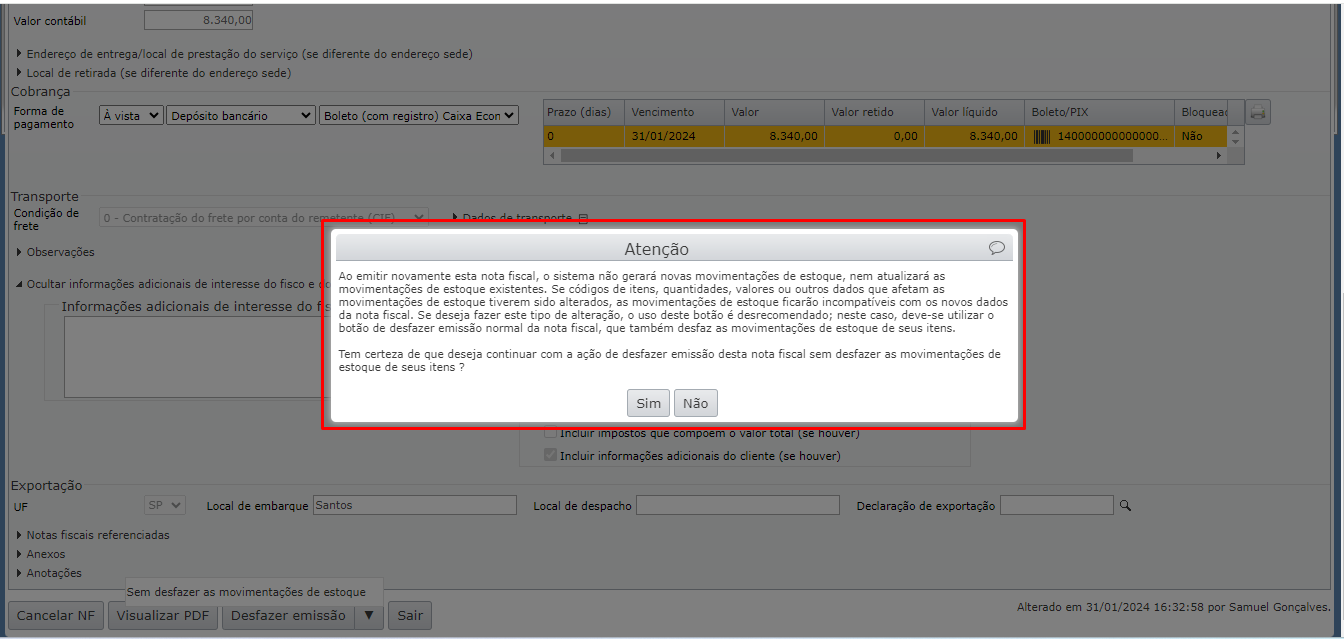Open the UF SP dropdown
Image resolution: width=1344 pixels, height=639 pixels.
point(165,505)
